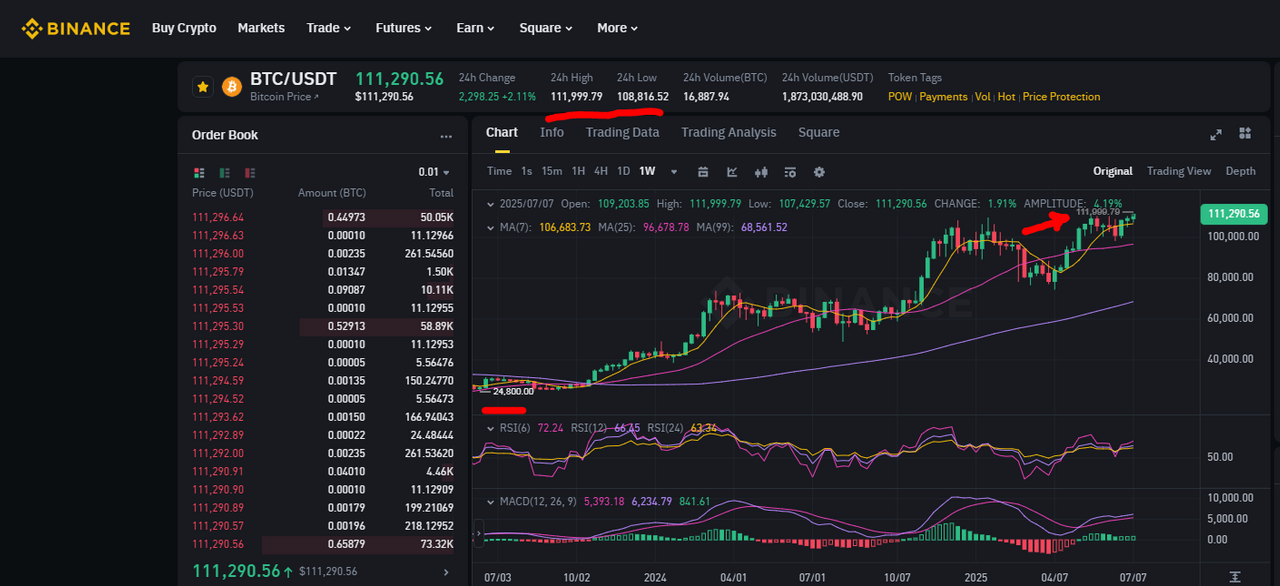Screen dimensions: 1280x586
Task: Click the green 111,290.56 price label on chart axis
Action: [1234, 214]
